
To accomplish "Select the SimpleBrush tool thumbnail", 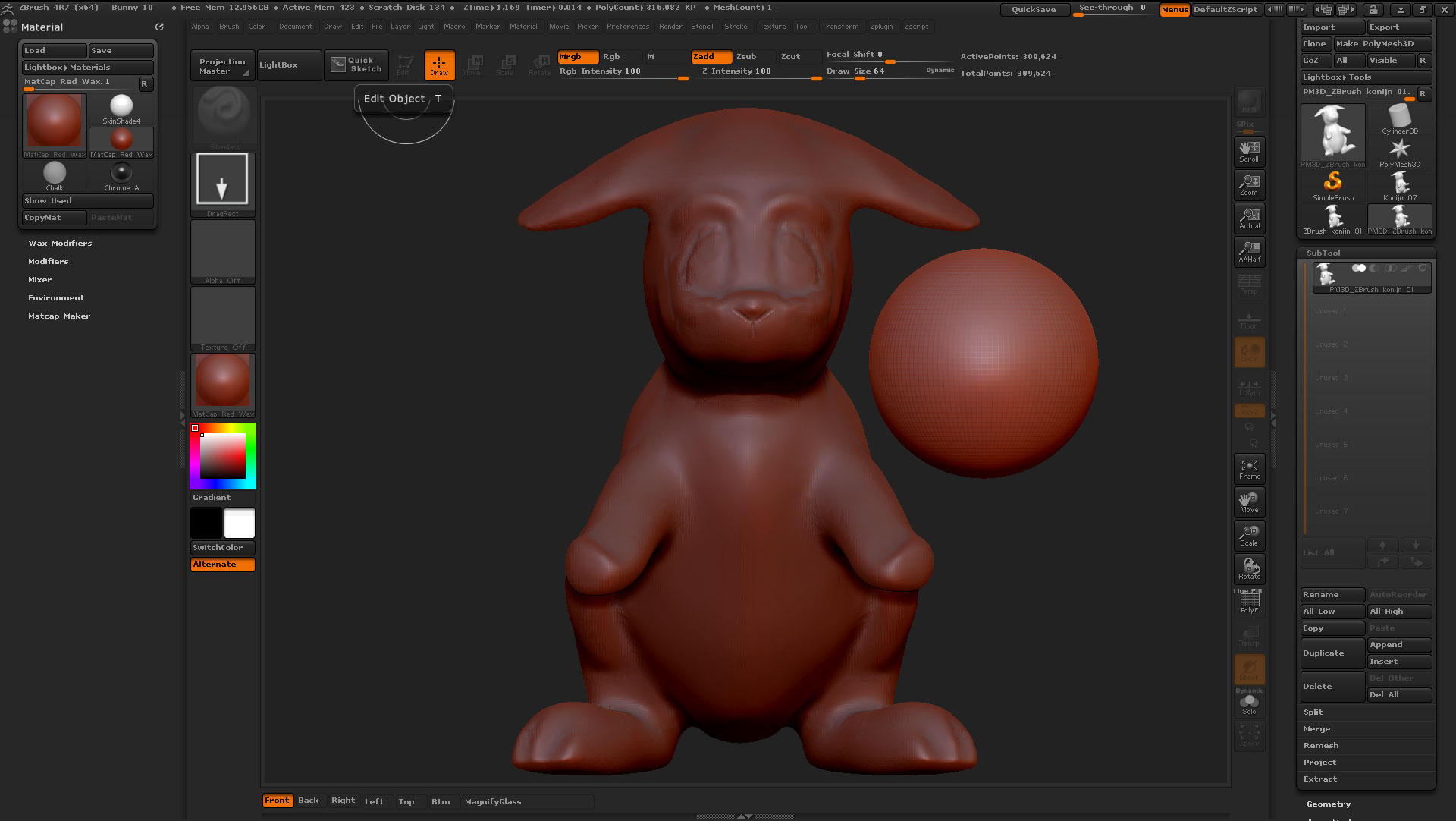I will click(1332, 185).
